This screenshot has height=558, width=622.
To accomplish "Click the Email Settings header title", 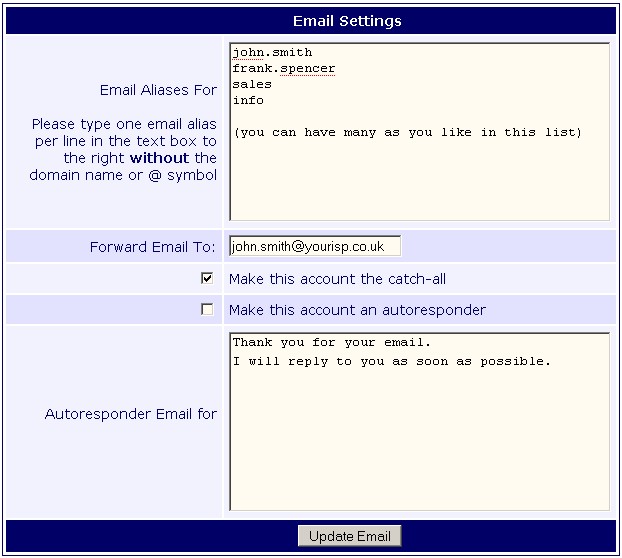I will click(347, 21).
